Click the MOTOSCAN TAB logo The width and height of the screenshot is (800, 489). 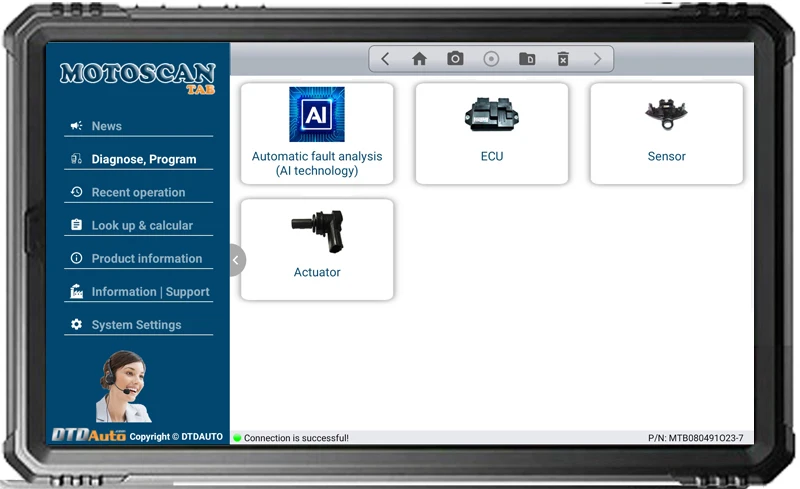click(138, 78)
